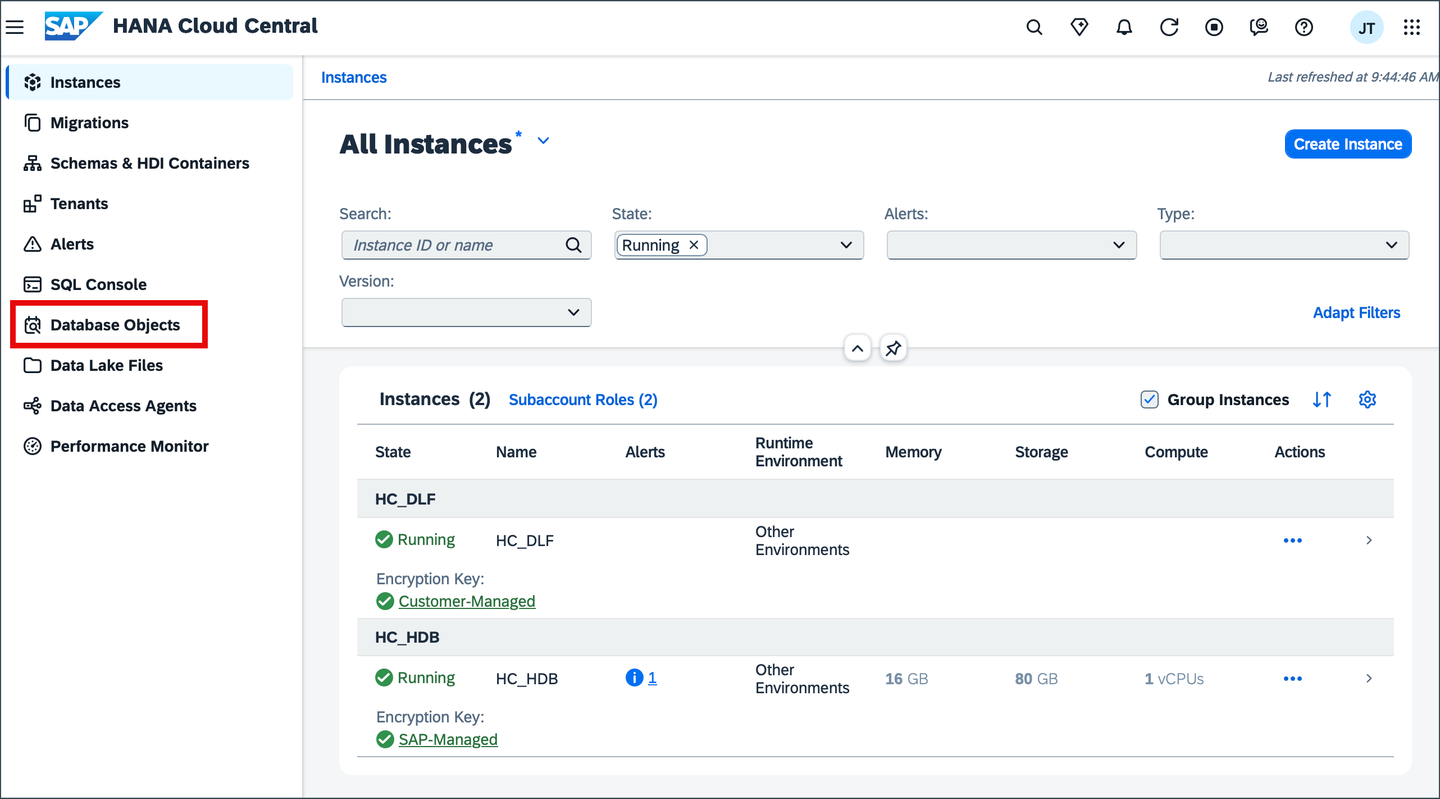Select the HC_HDB instance name cell
Image resolution: width=1440 pixels, height=799 pixels.
[527, 679]
